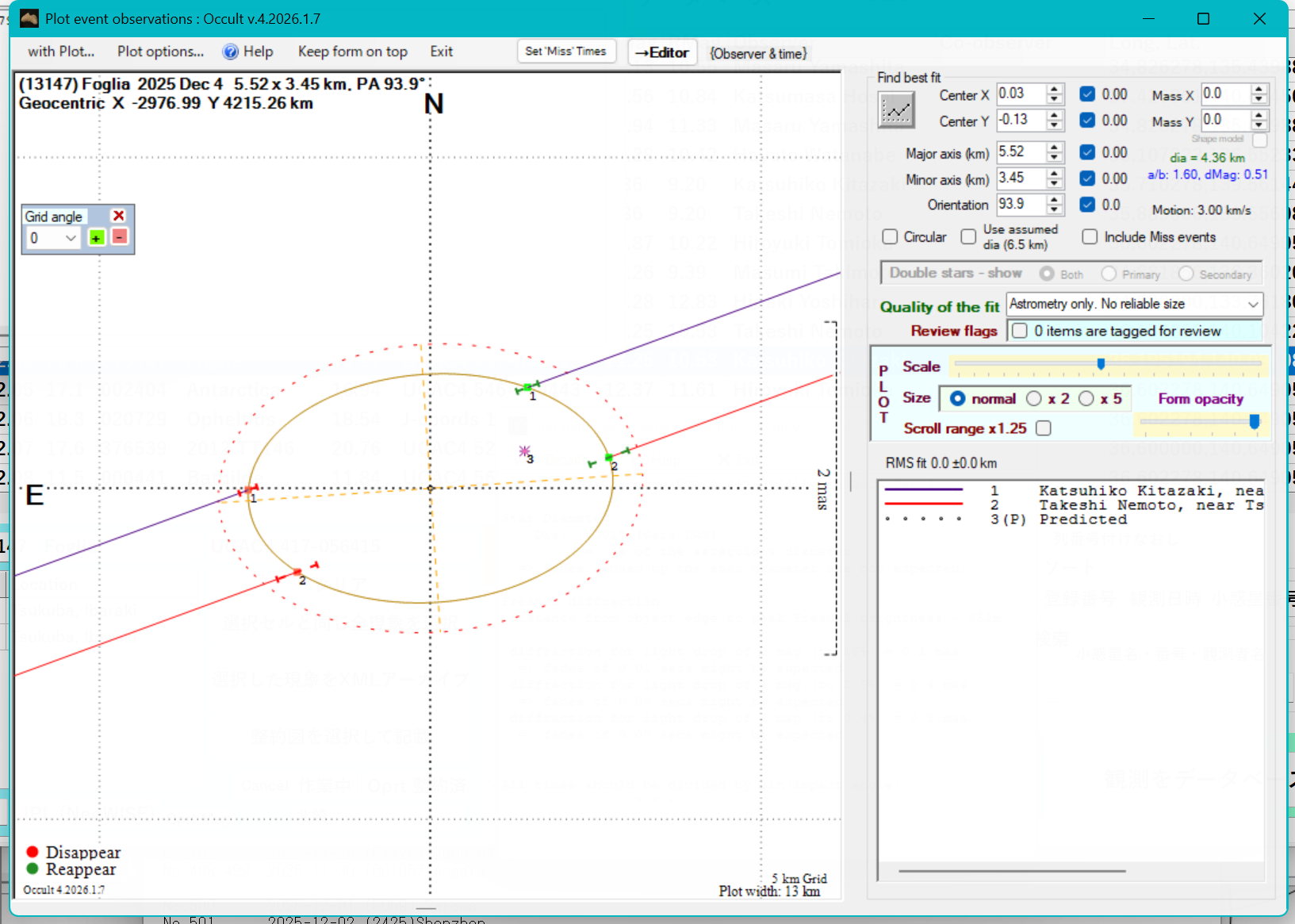Click the Form opacity slider handle
This screenshot has height=924, width=1295.
pos(1254,421)
